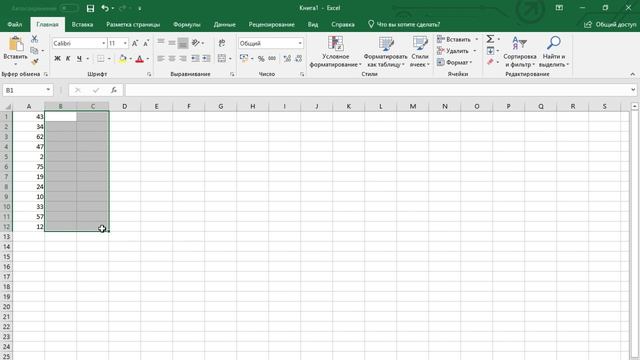Click the Общий доступ share button
The width and height of the screenshot is (640, 360).
pos(610,24)
